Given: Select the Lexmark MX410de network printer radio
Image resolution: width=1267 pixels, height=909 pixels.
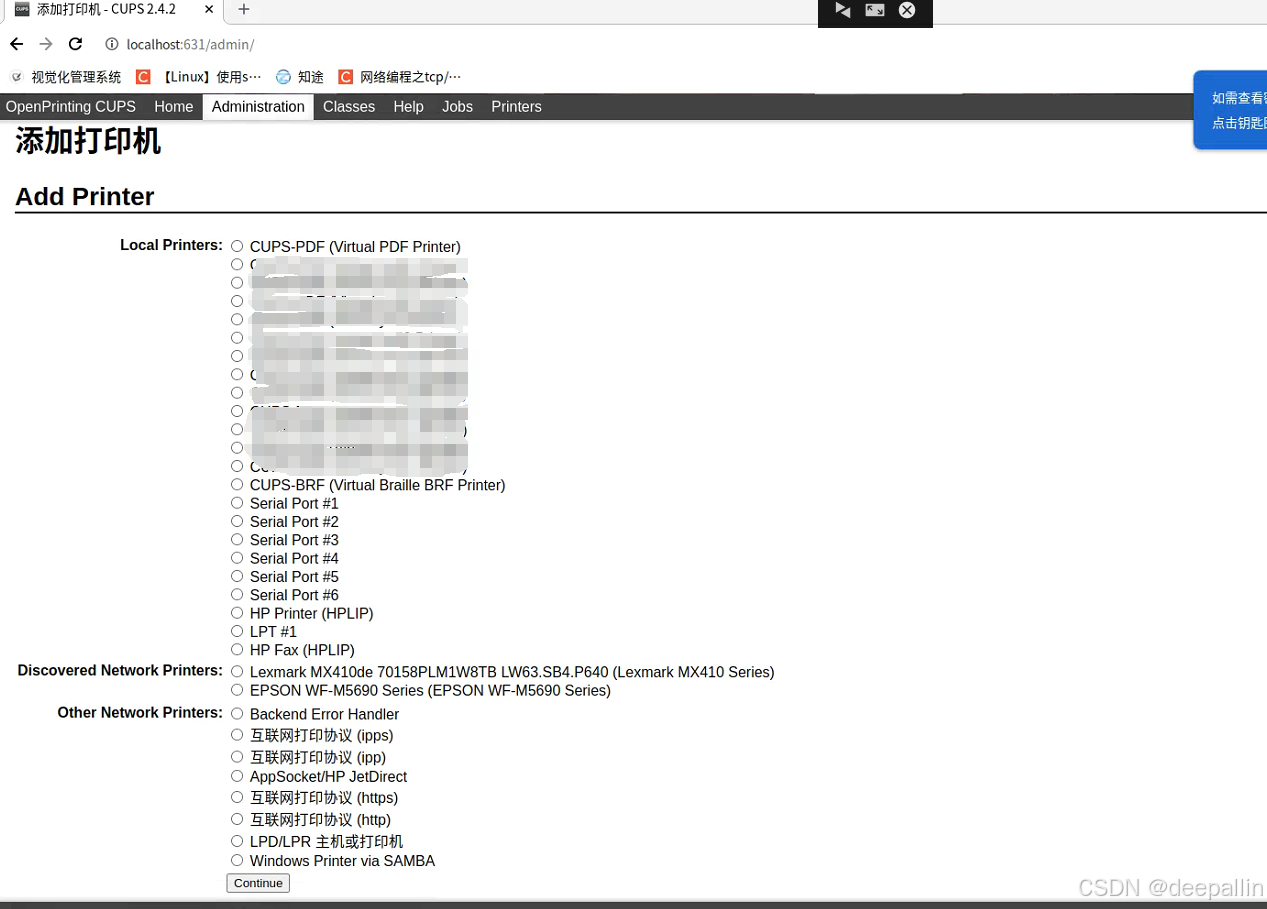Looking at the screenshot, I should tap(237, 672).
